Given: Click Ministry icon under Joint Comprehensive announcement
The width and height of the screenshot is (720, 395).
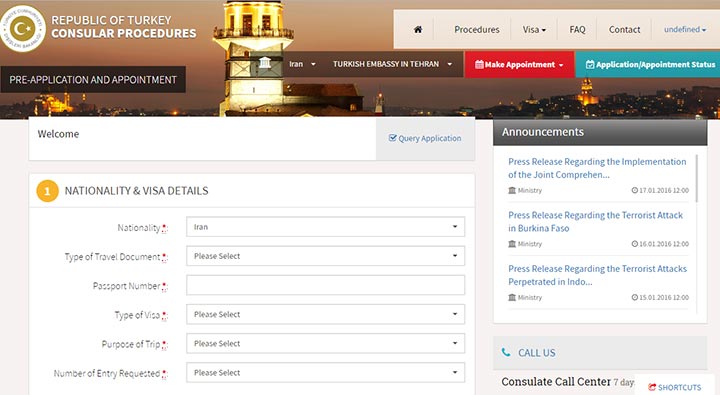Looking at the screenshot, I should point(512,190).
